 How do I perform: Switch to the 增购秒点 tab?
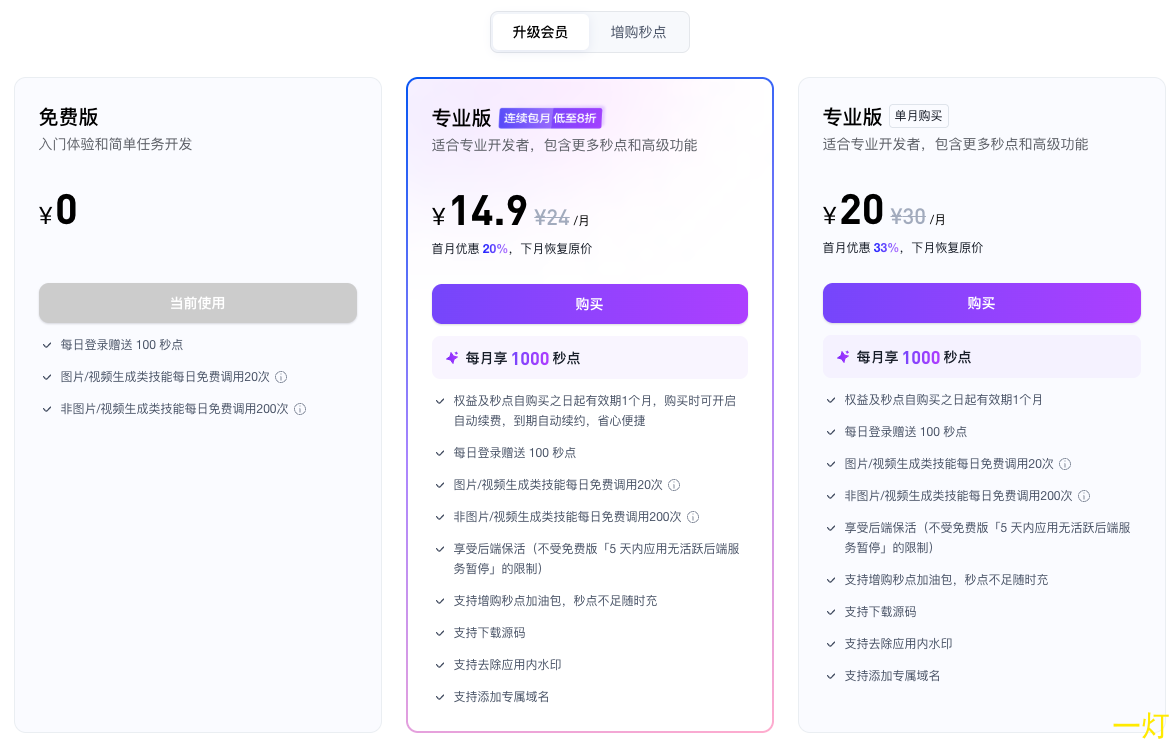(638, 32)
